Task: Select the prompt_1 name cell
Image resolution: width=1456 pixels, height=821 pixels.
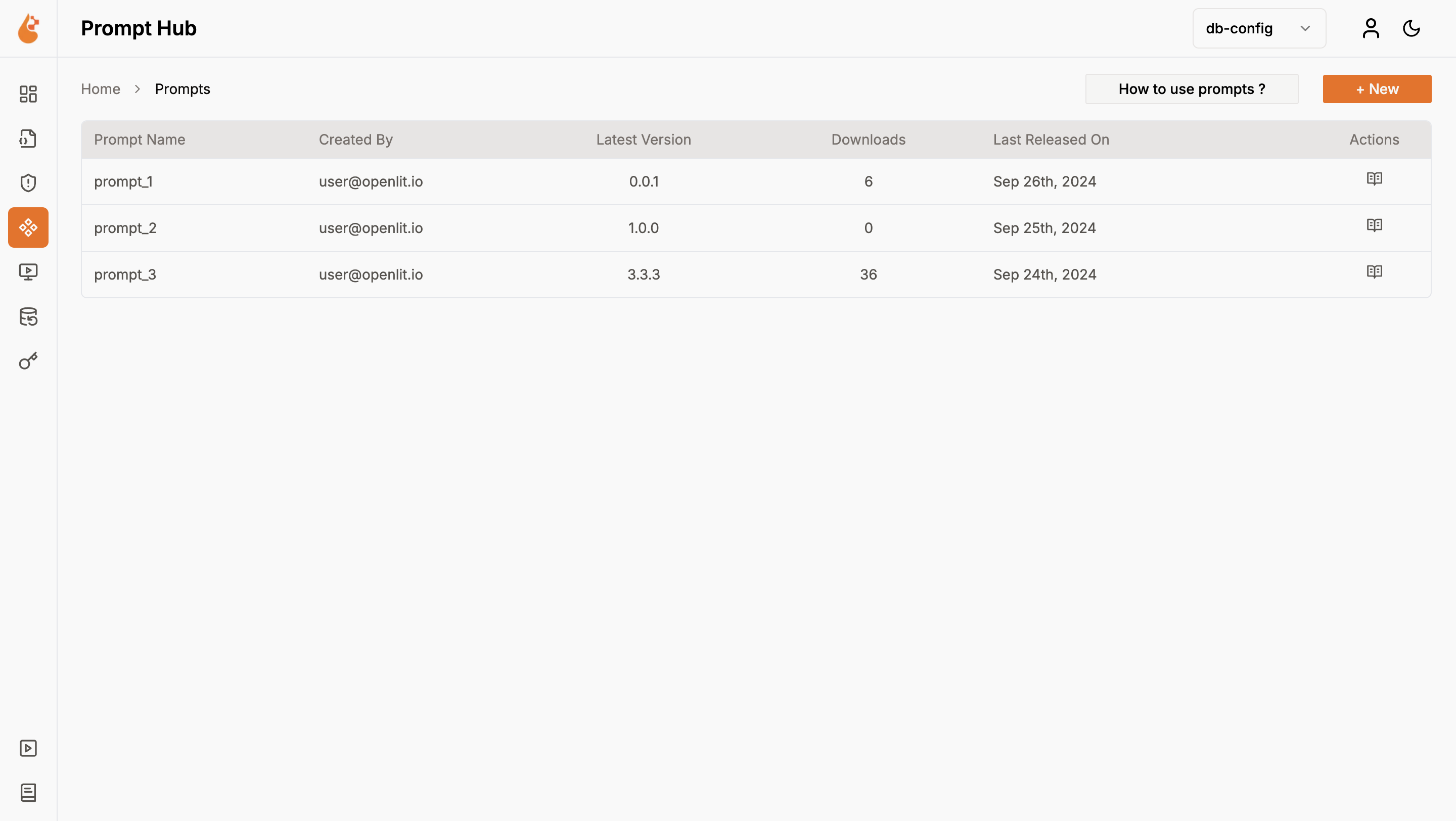Action: pyautogui.click(x=123, y=181)
